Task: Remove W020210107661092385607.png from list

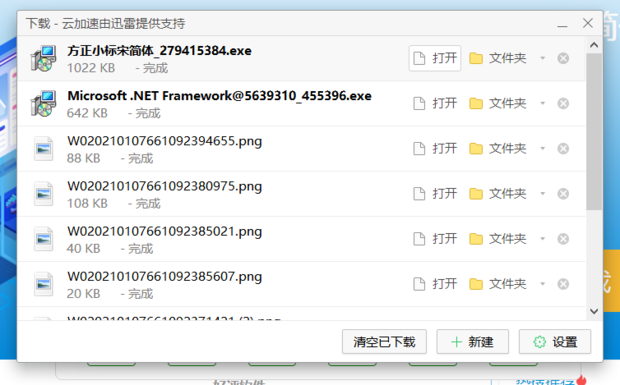Action: point(563,283)
